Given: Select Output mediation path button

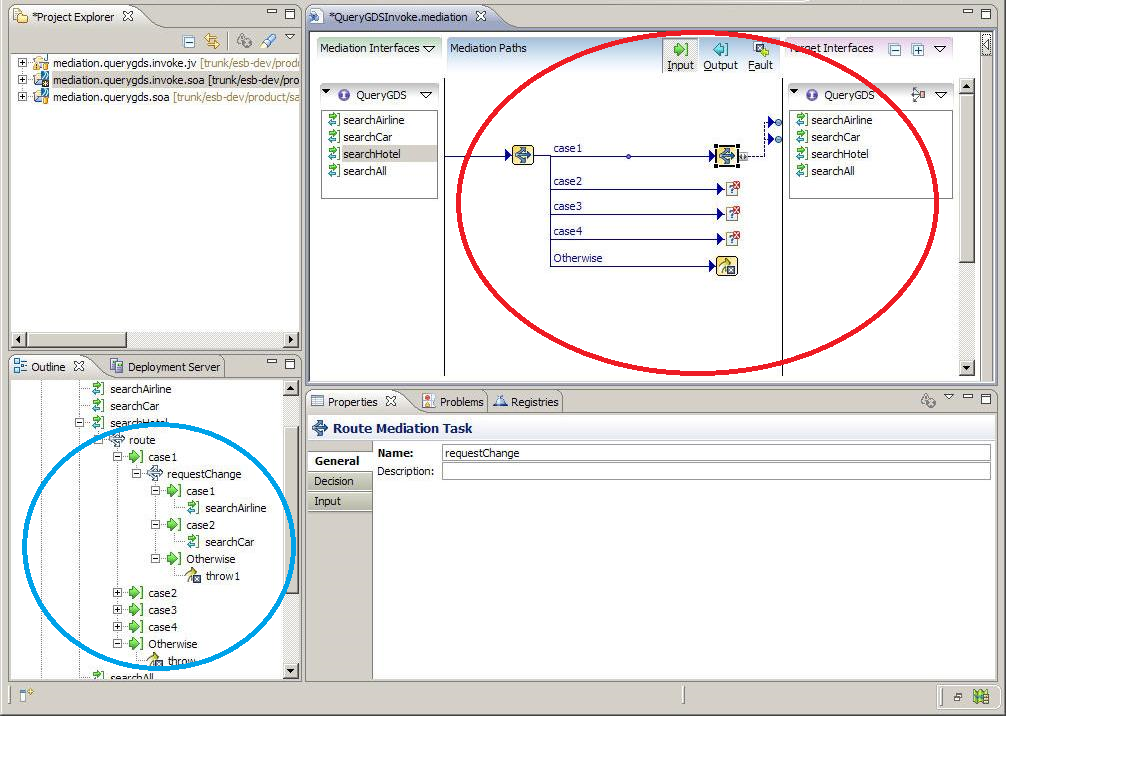Looking at the screenshot, I should (721, 56).
